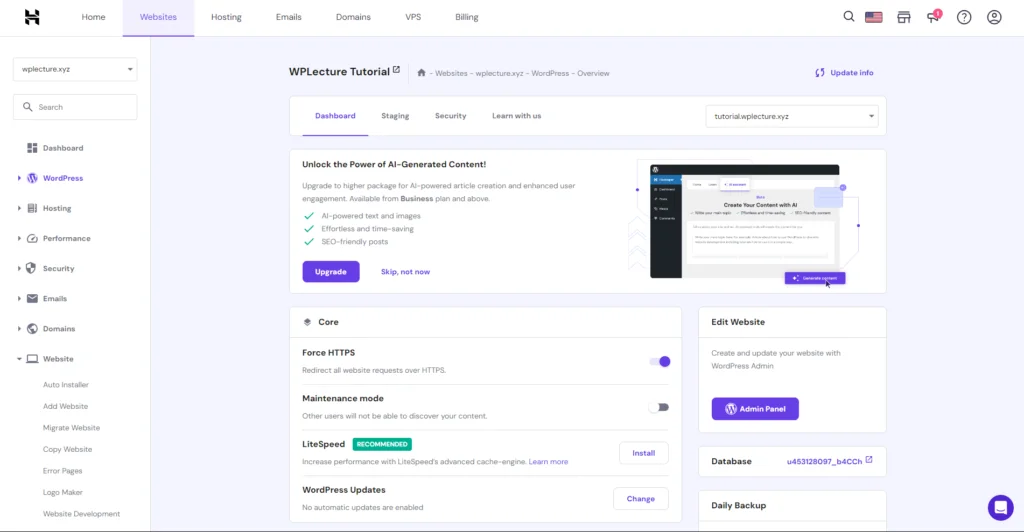This screenshot has width=1024, height=532.
Task: Click the Website laptop icon in sidebar
Action: point(32,359)
